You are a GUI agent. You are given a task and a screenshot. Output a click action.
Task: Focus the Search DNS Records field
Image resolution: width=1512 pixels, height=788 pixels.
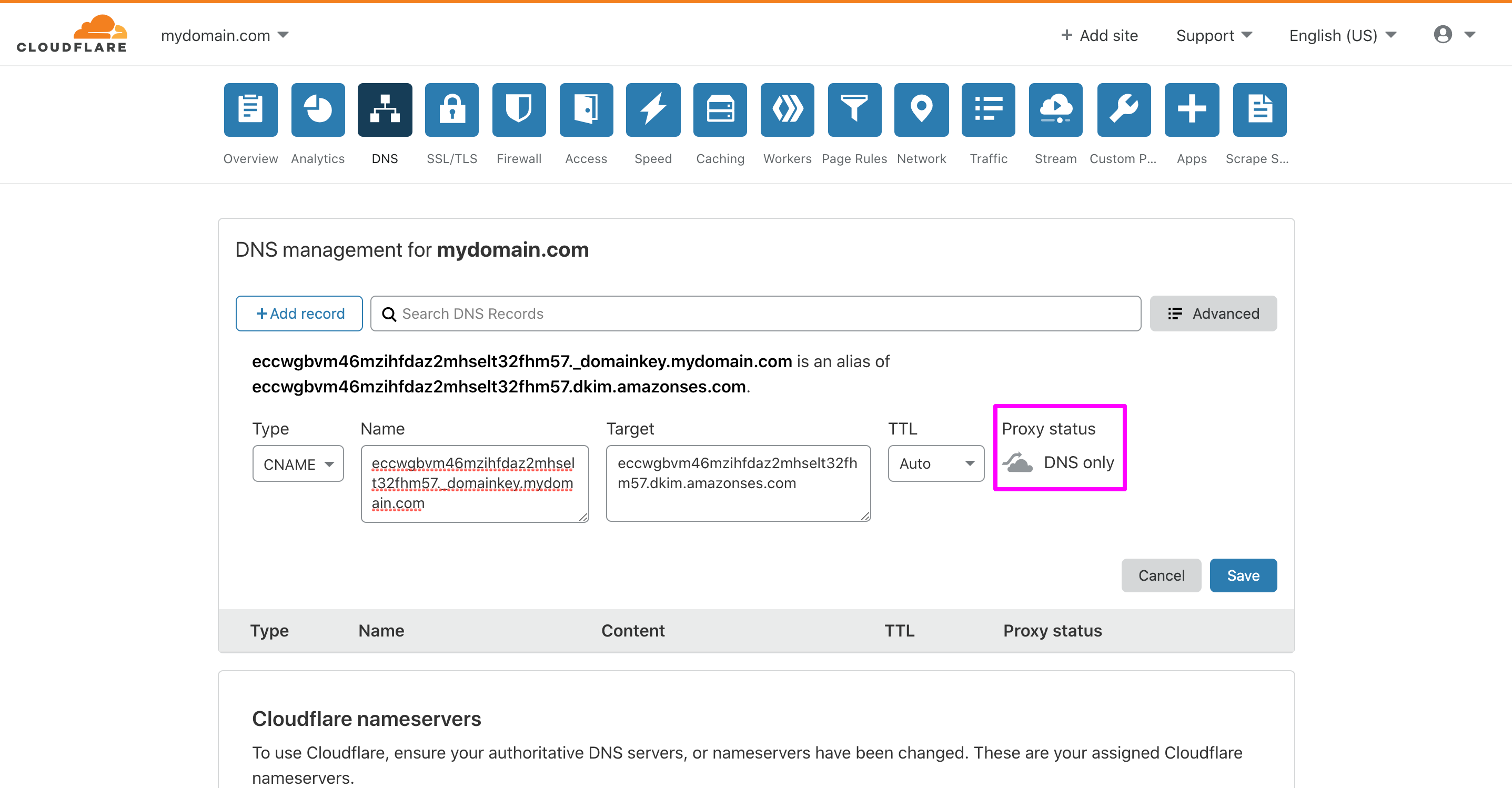(756, 314)
